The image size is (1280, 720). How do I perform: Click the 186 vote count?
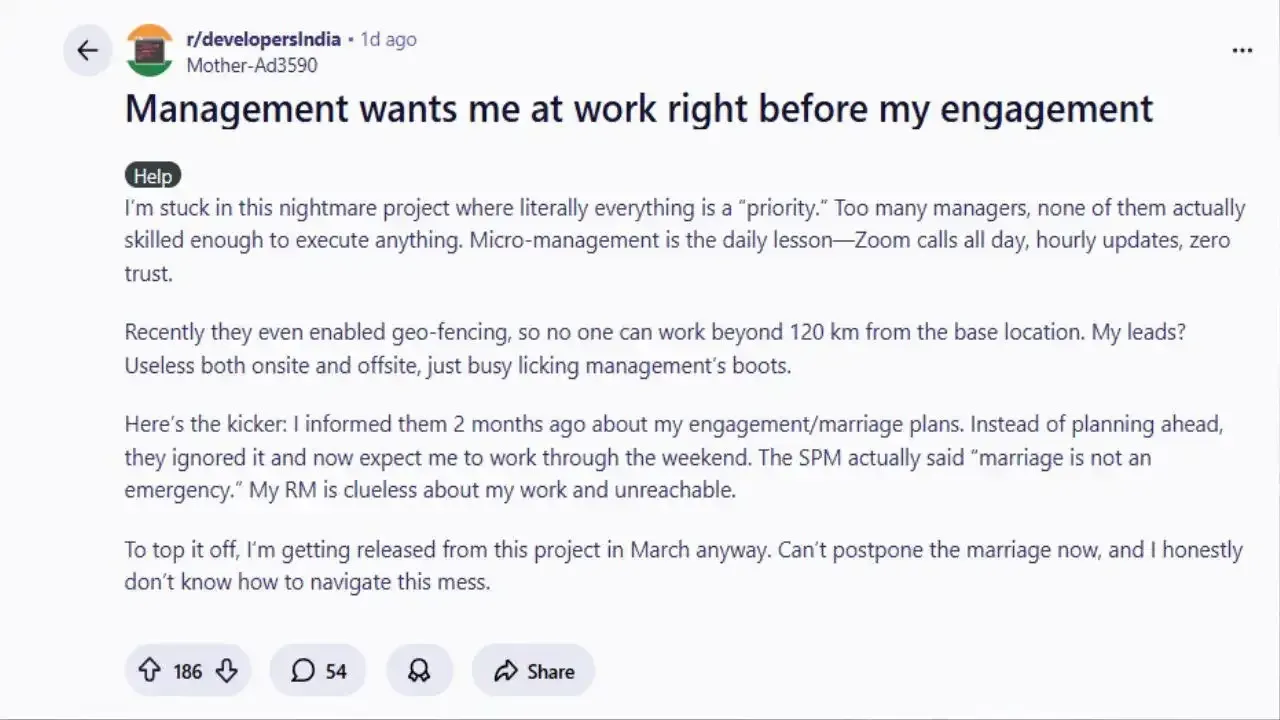[x=188, y=671]
